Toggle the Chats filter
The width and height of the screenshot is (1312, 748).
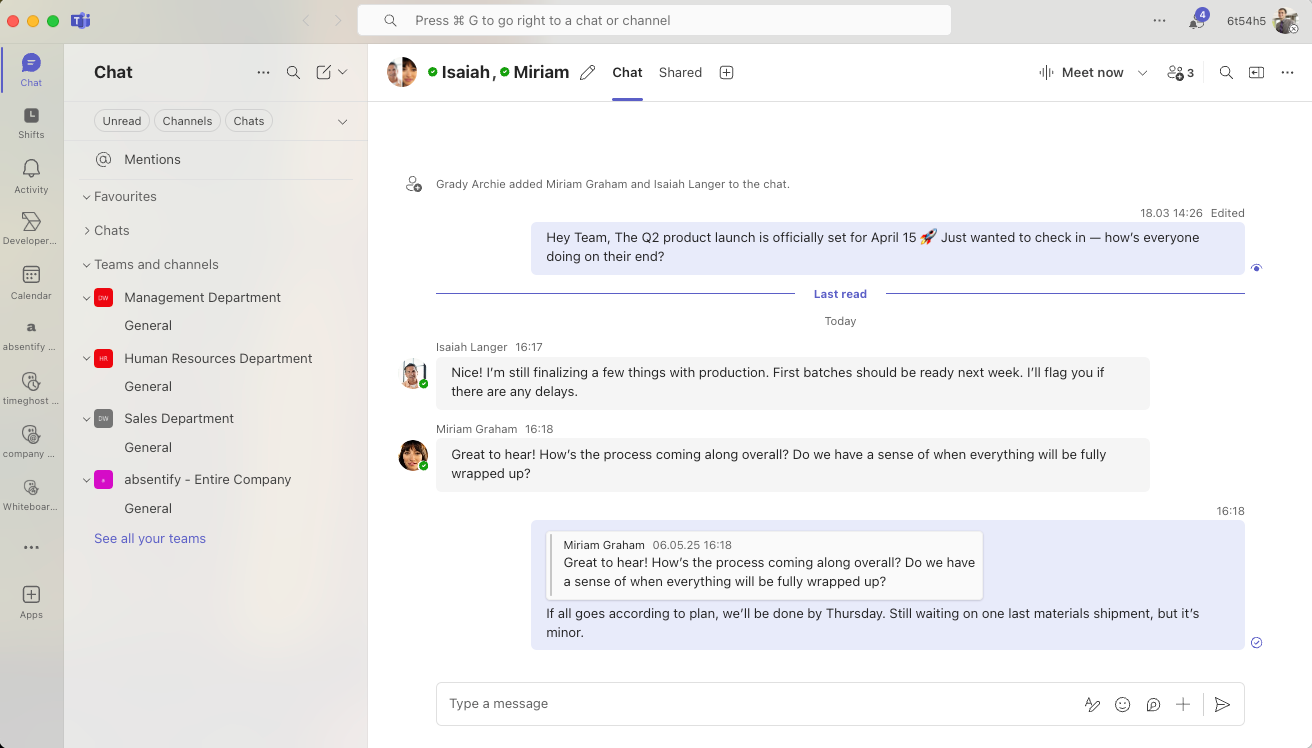249,121
